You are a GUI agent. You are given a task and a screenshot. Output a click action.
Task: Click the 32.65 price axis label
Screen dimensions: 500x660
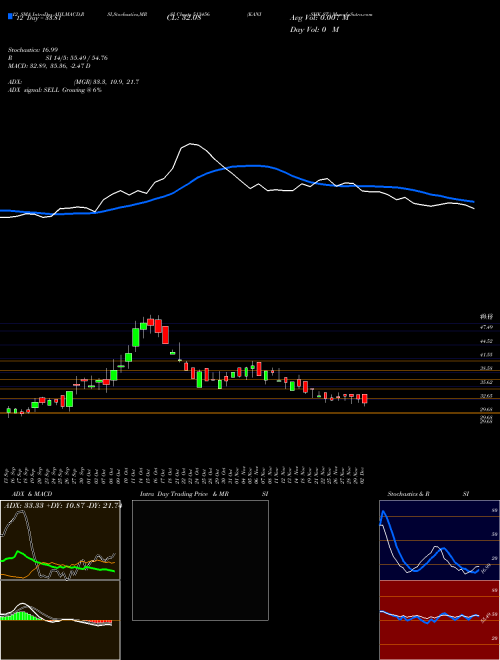(x=487, y=396)
